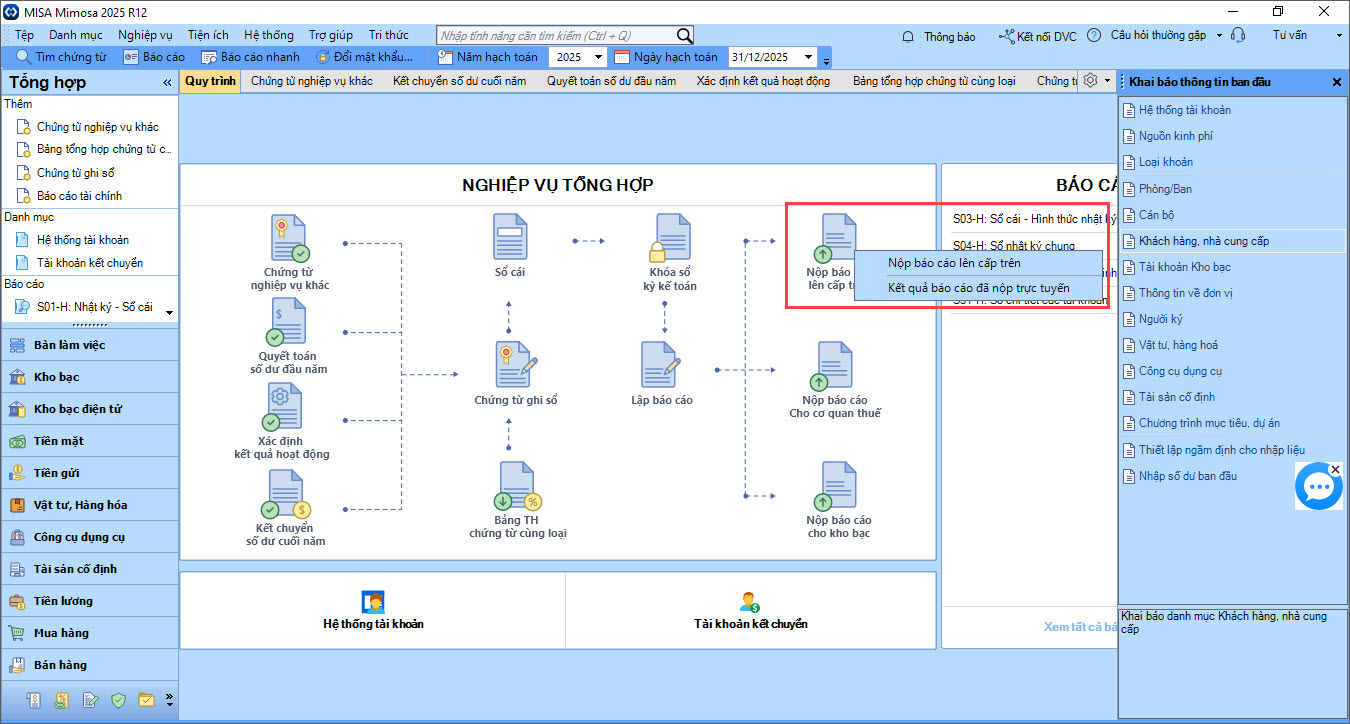This screenshot has width=1350, height=724.
Task: Collapse the Tổng hợp sidebar panel
Action: (167, 83)
